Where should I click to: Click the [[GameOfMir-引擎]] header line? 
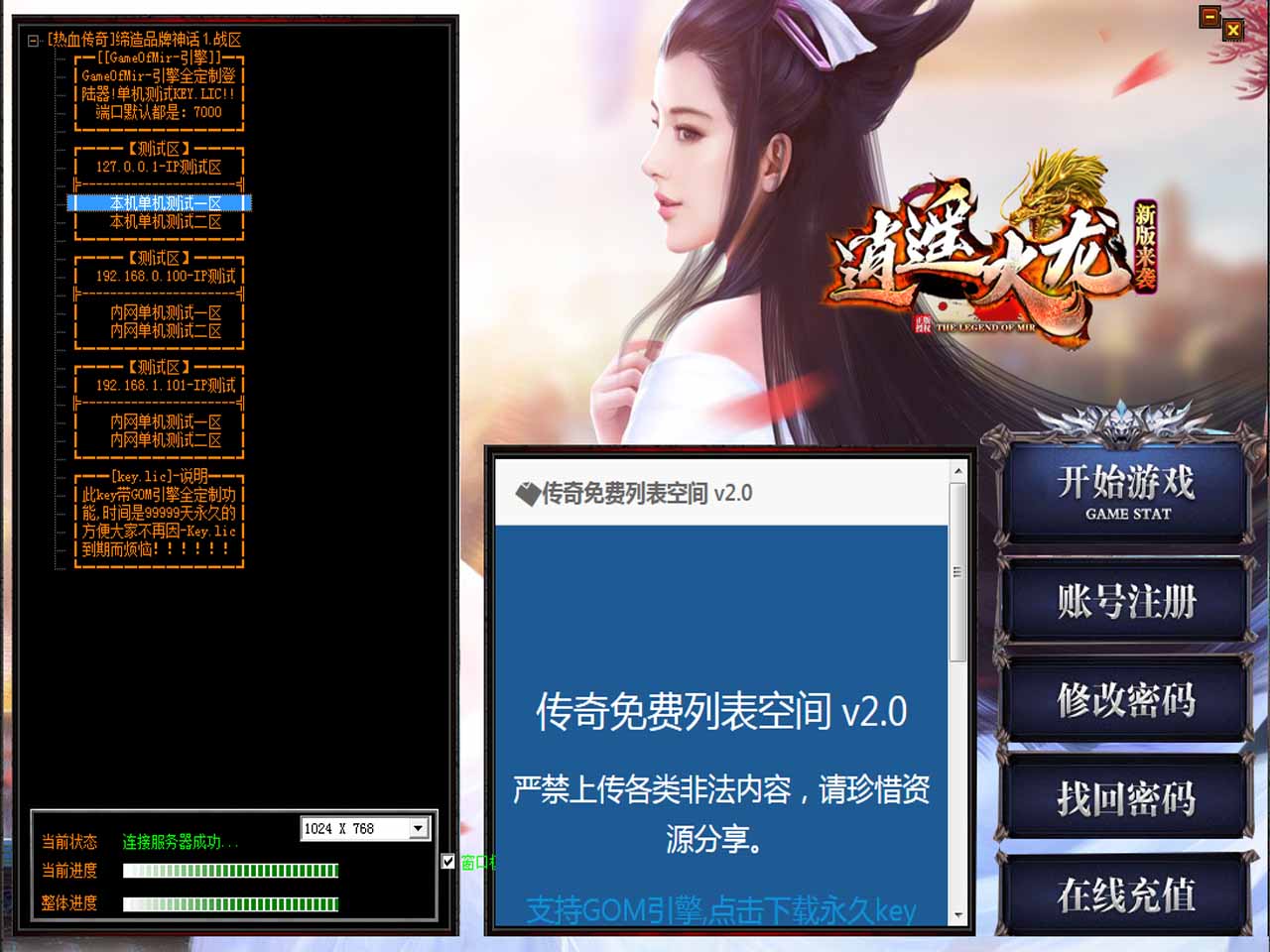tap(159, 58)
